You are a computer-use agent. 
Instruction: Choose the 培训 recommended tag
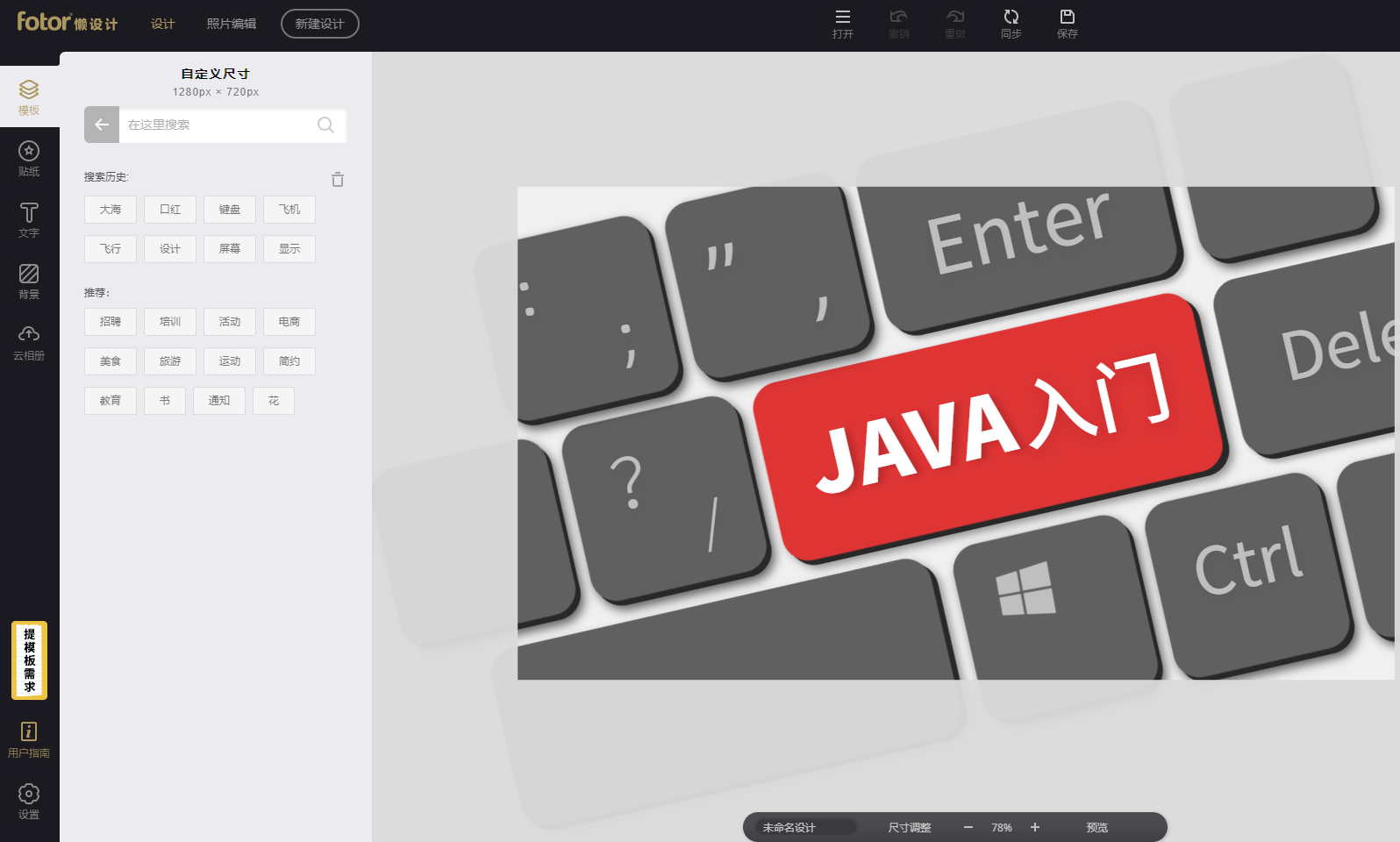(x=170, y=322)
